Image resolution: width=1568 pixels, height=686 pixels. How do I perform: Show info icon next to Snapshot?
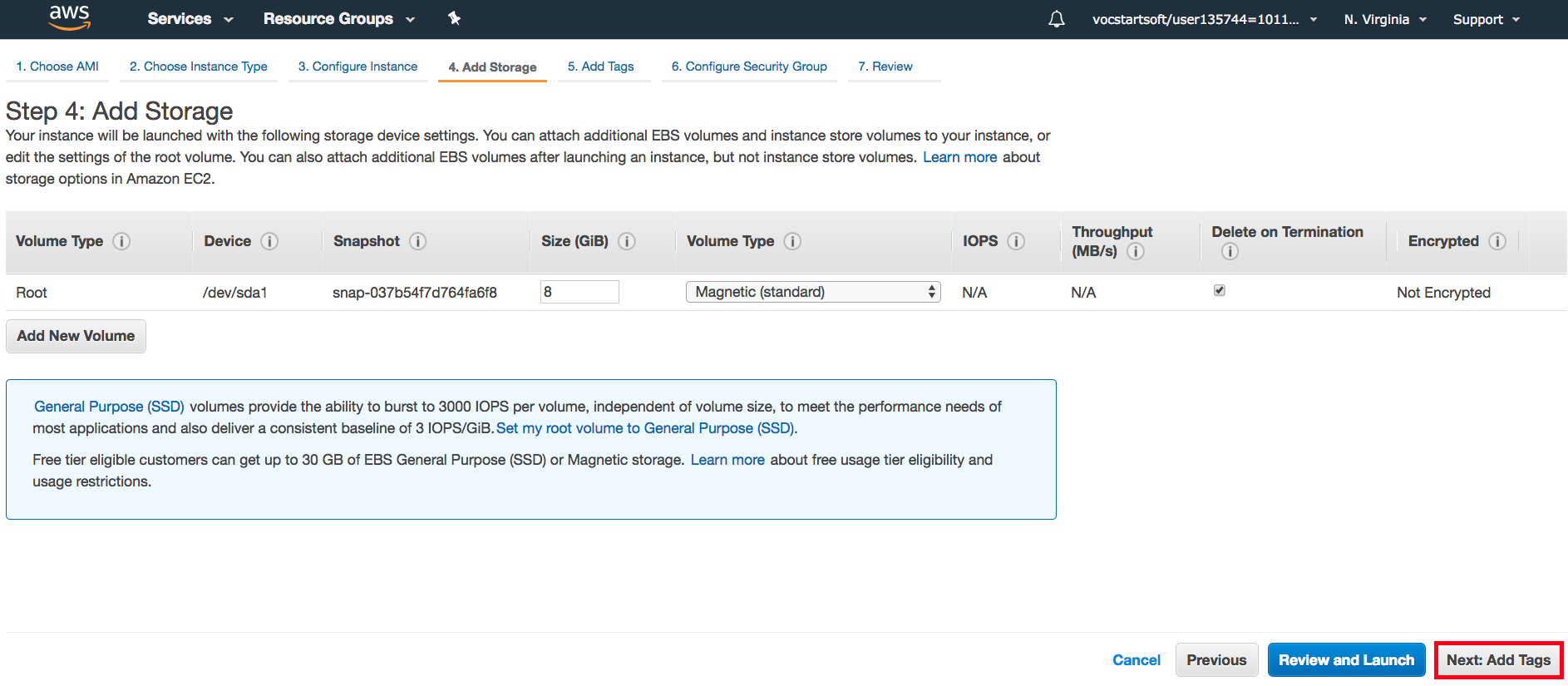pos(418,241)
